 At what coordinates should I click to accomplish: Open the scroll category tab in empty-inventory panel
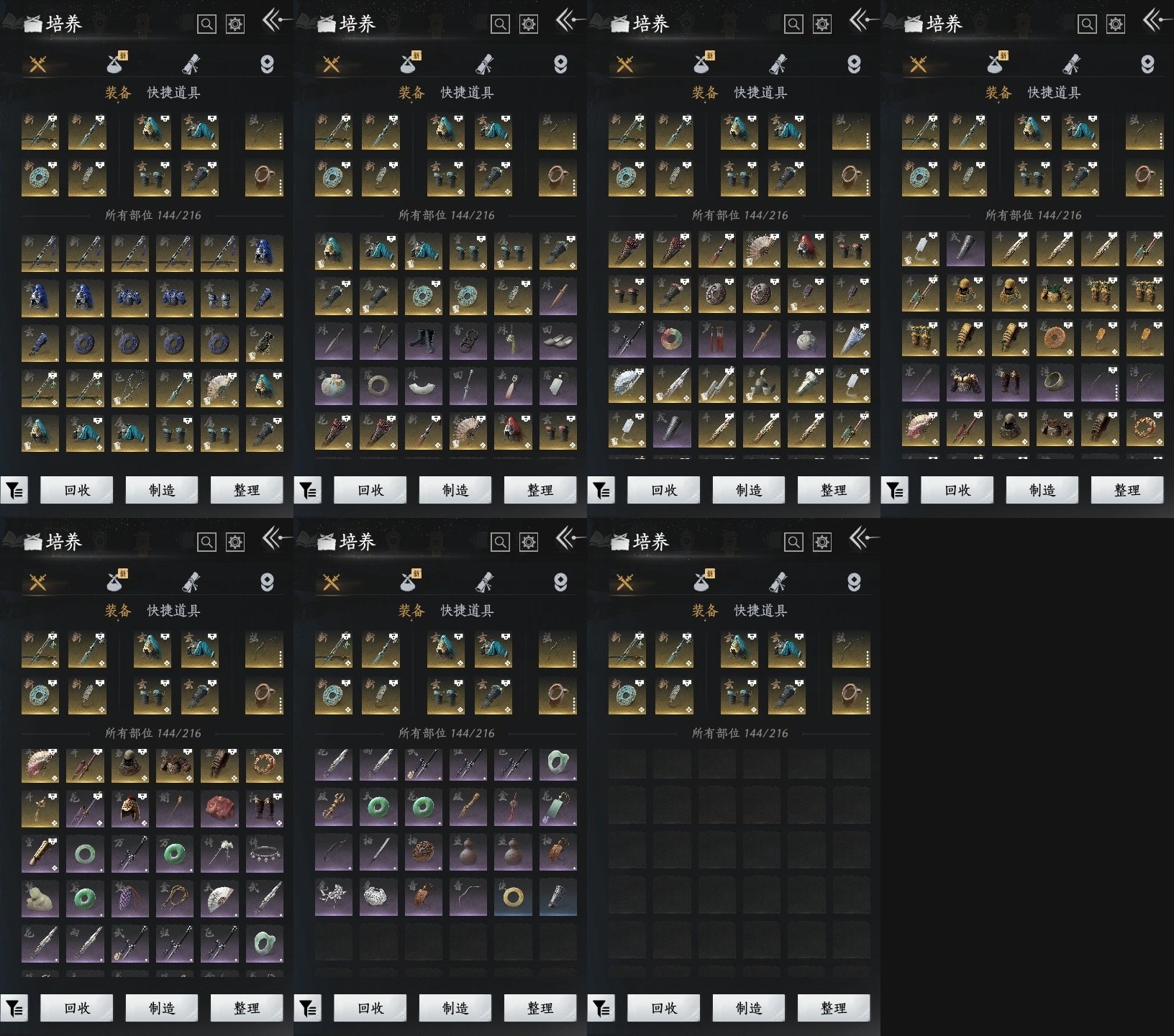click(x=778, y=581)
